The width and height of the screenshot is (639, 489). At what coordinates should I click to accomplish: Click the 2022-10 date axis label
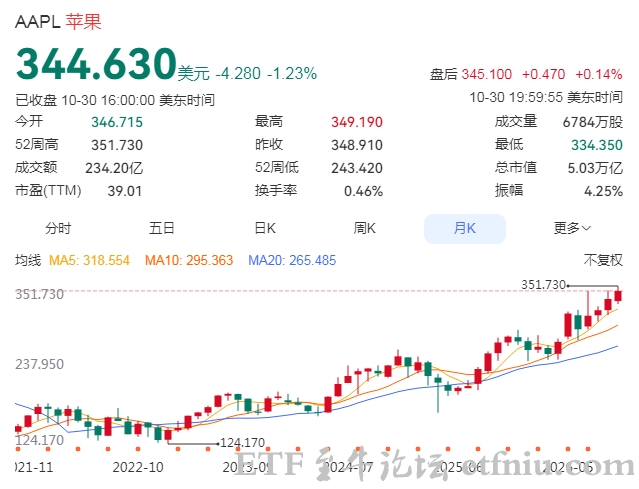tap(138, 467)
